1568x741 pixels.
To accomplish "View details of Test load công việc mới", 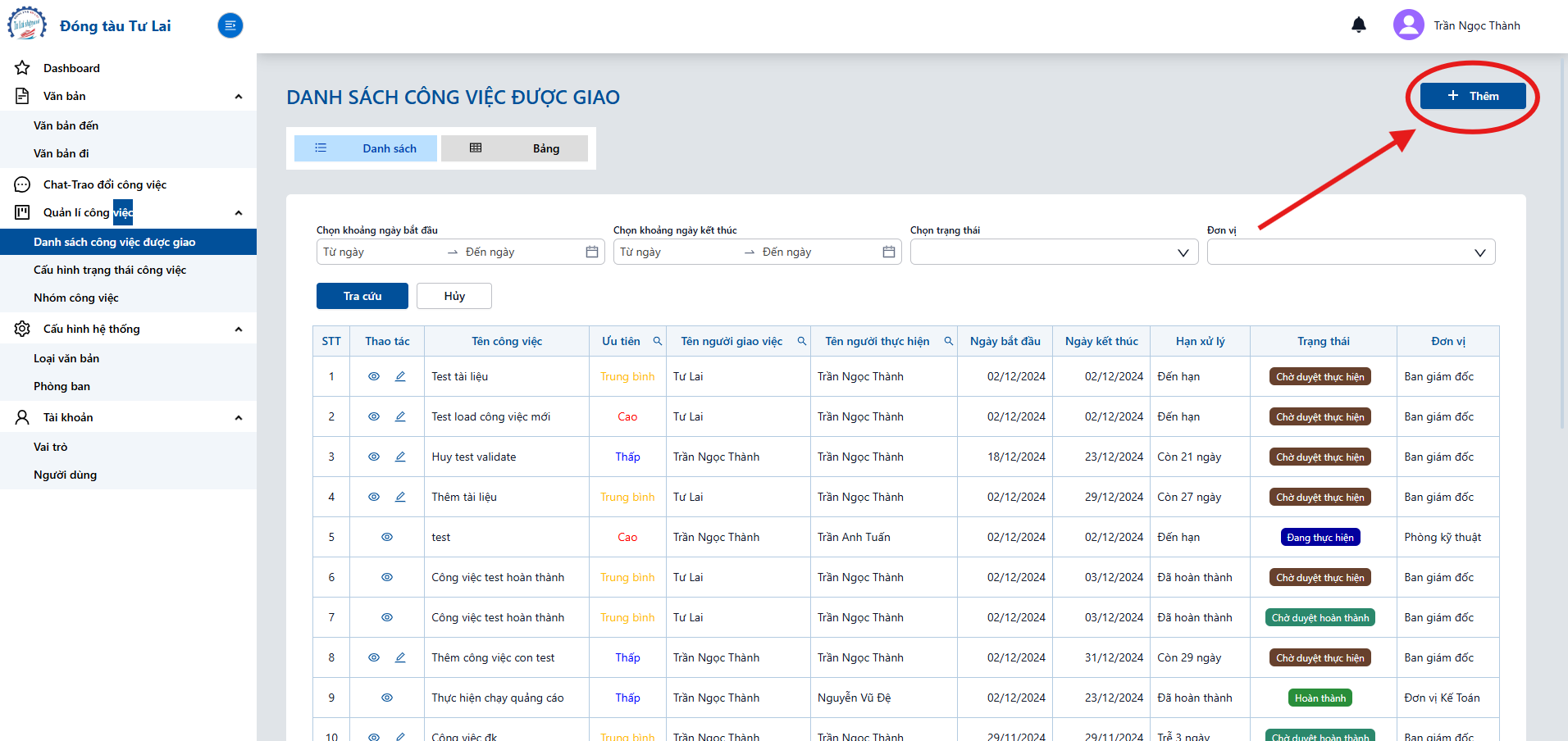I will click(374, 416).
